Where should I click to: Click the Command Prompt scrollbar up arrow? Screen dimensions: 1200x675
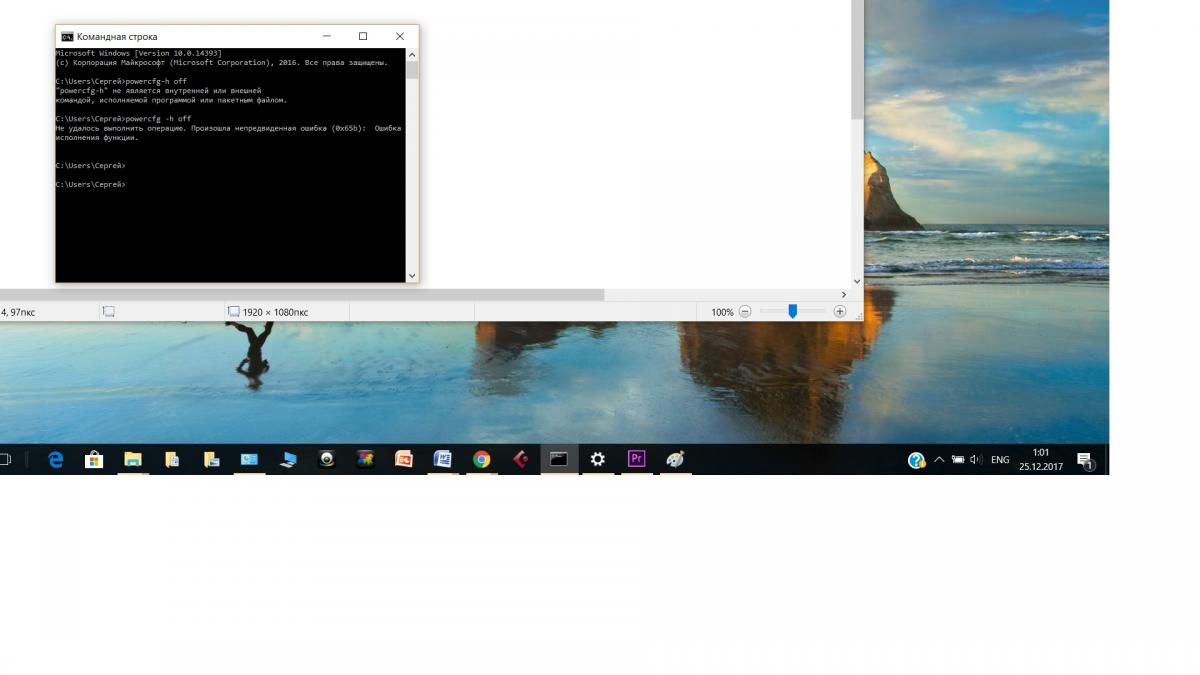(412, 54)
